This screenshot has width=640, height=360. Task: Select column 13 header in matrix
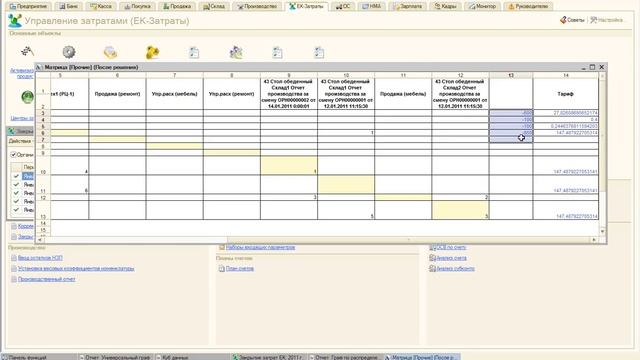pyautogui.click(x=511, y=76)
